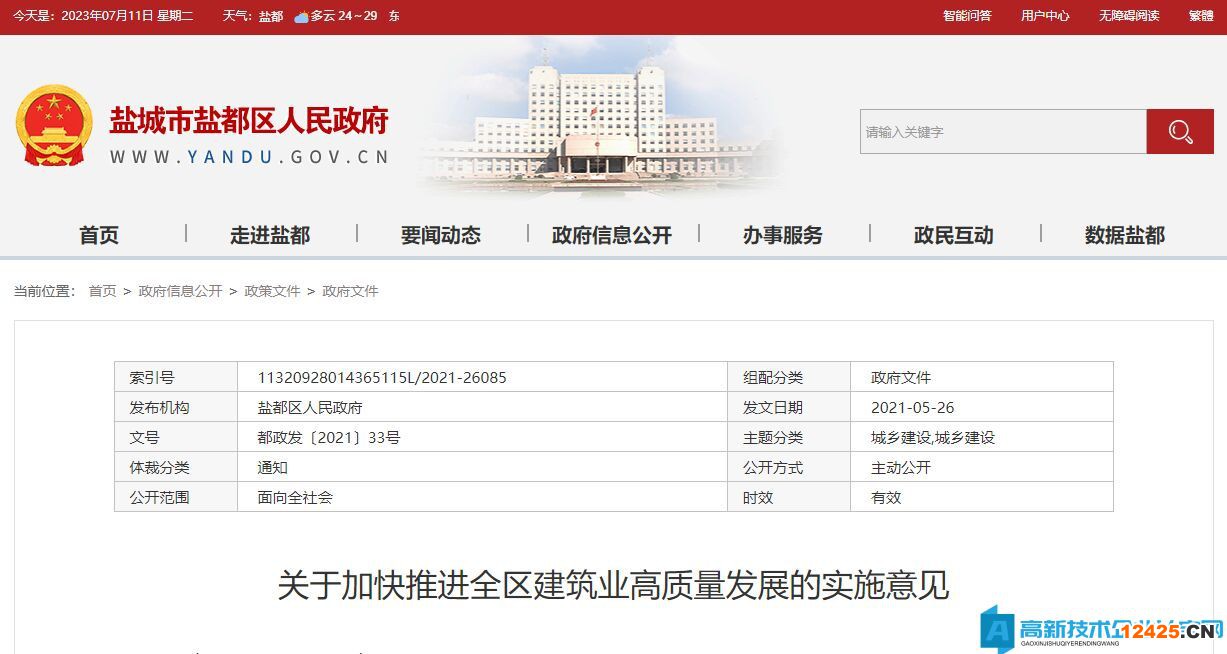Open the 要闻动态 menu

pos(440,234)
